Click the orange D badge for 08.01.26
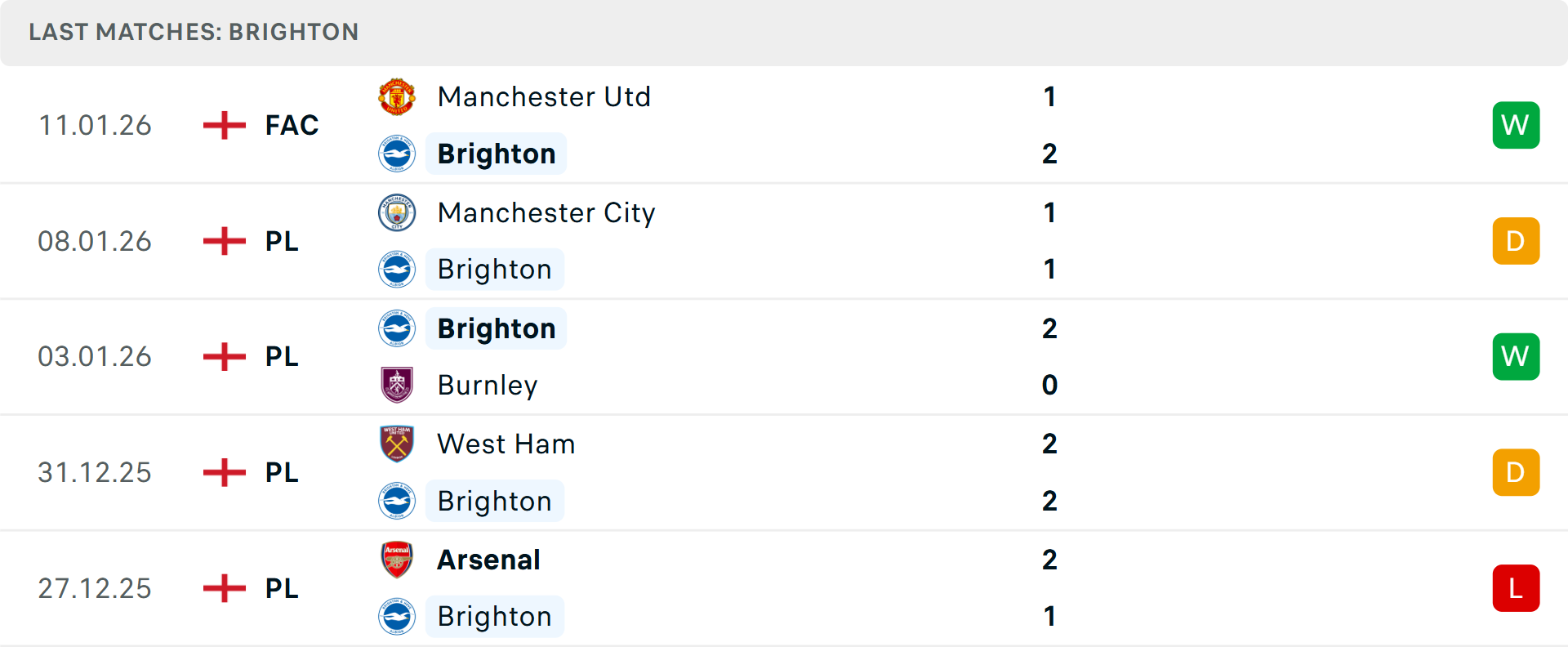Screen dimensions: 1568x647 point(1516,241)
